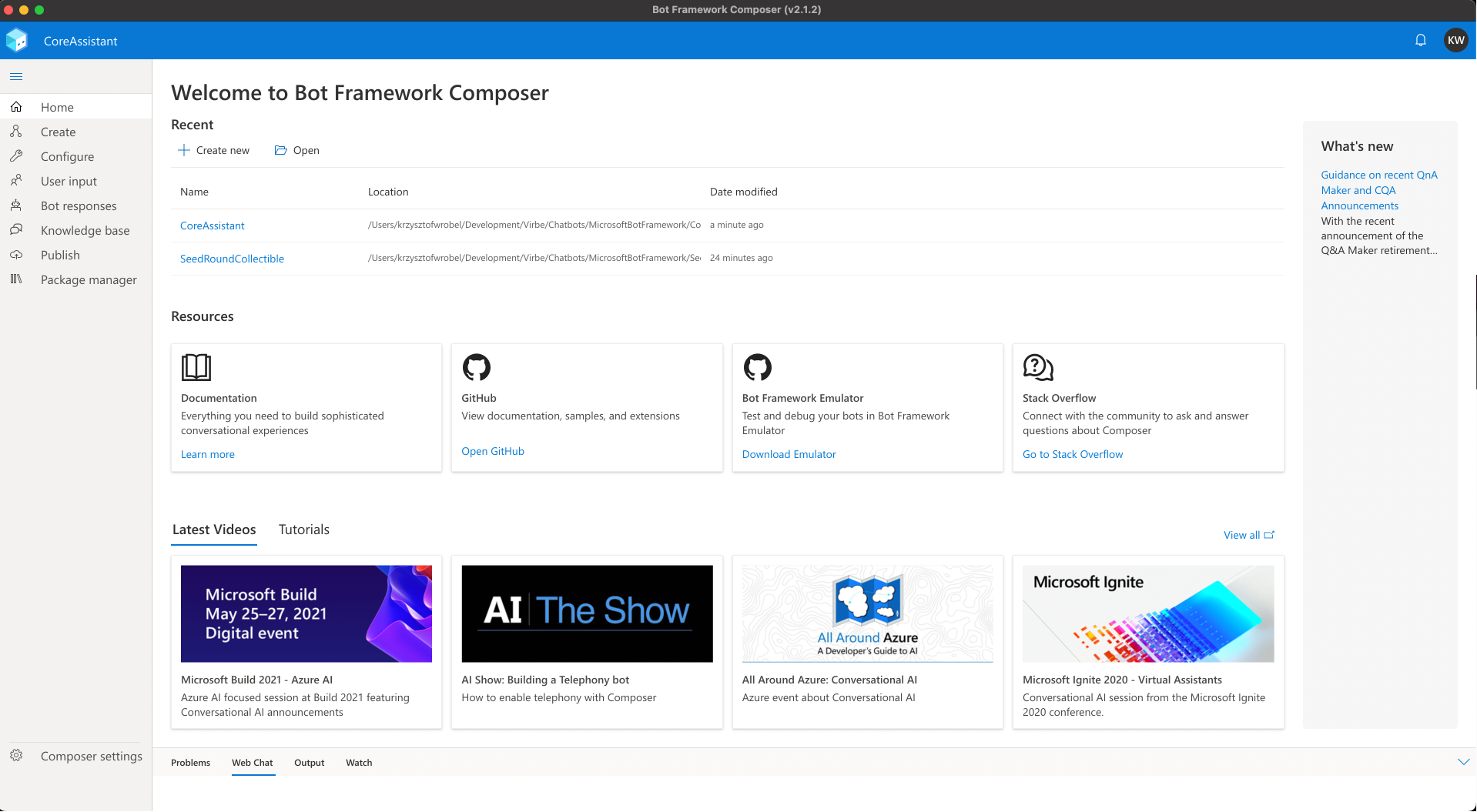The height and width of the screenshot is (812, 1477).
Task: Click Create new button
Action: (x=214, y=150)
